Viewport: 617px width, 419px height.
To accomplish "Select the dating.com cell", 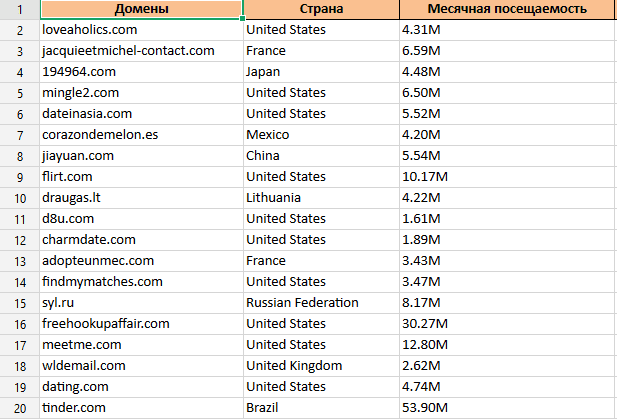I will click(141, 387).
